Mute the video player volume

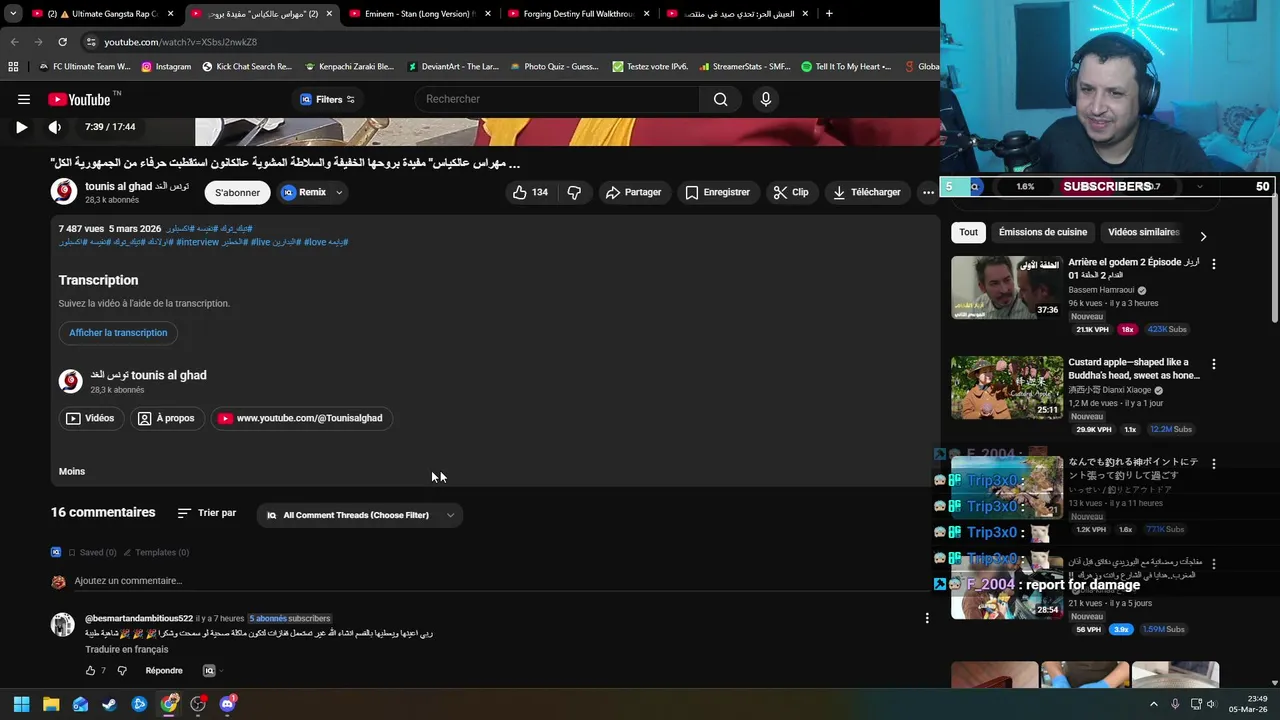[x=55, y=127]
